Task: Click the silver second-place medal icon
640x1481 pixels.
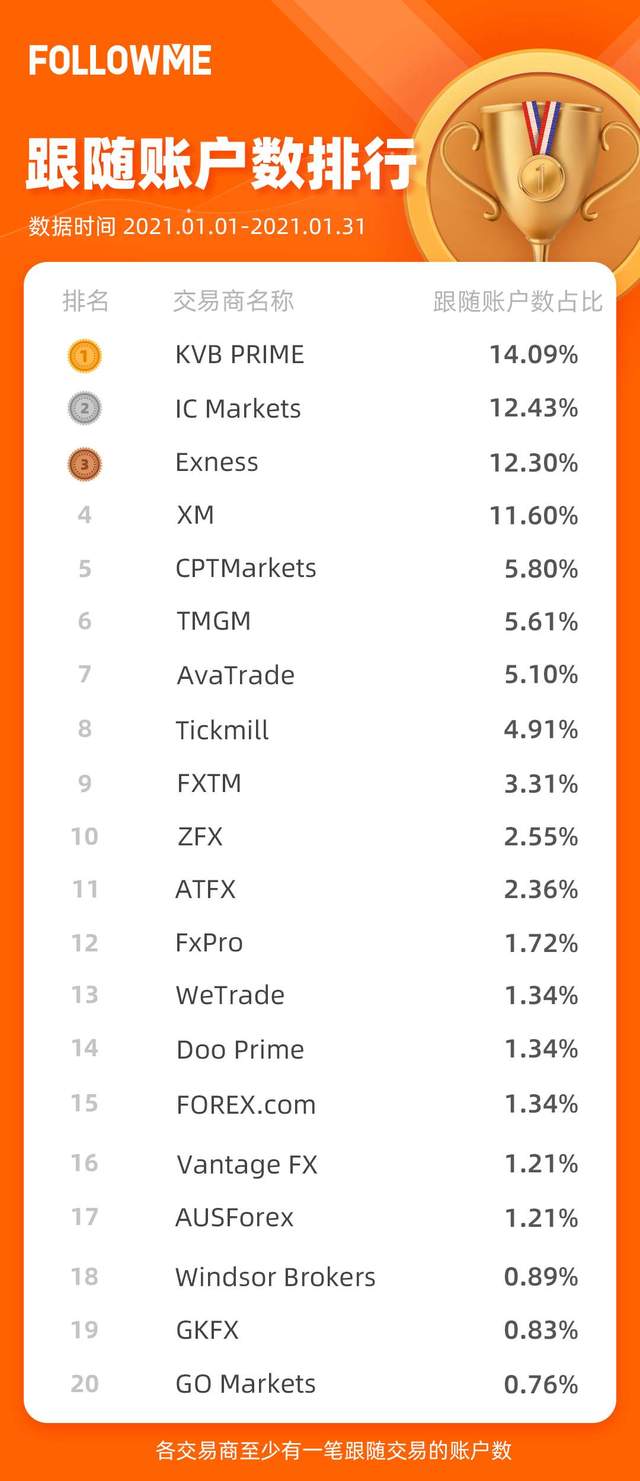Action: (x=84, y=408)
